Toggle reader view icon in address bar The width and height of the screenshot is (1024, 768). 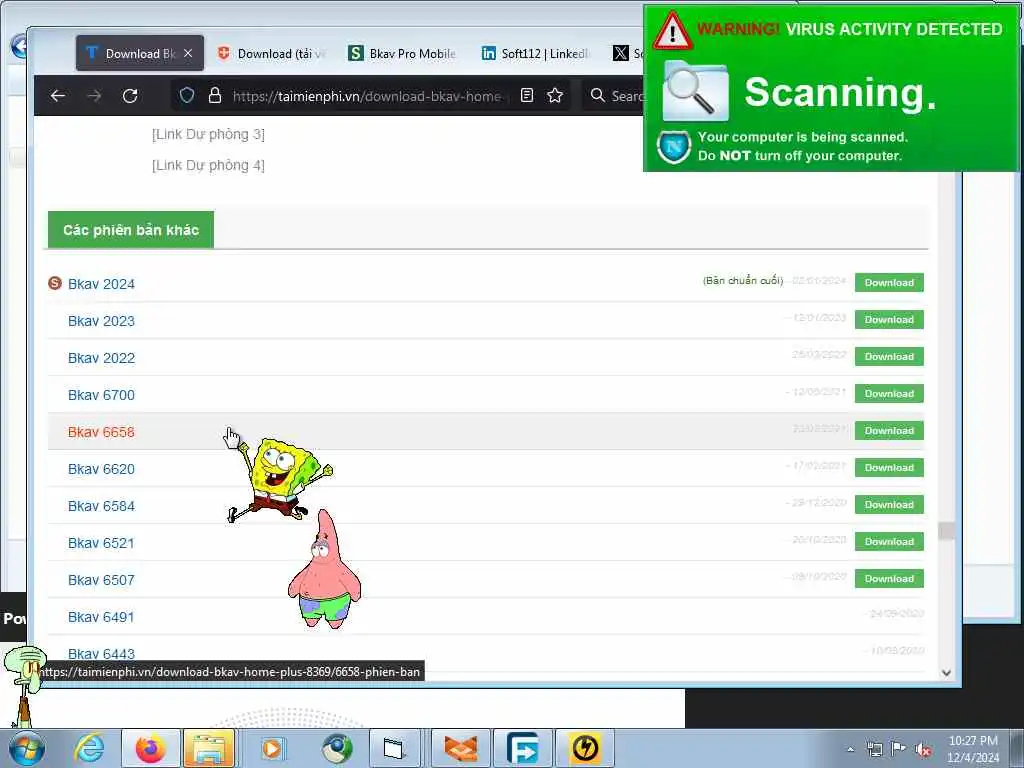click(x=527, y=96)
